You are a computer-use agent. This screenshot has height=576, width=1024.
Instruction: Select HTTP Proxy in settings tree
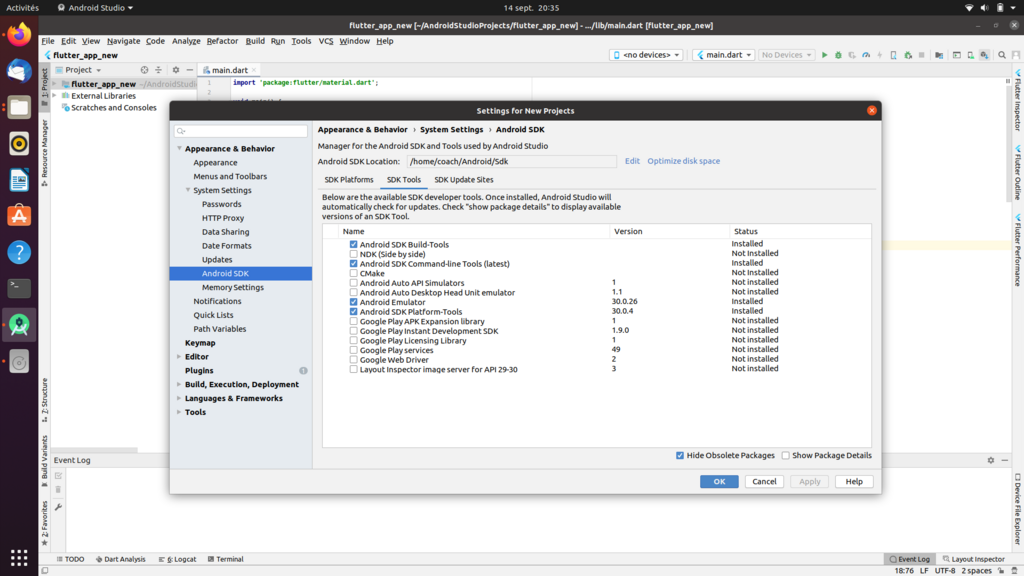pos(223,218)
